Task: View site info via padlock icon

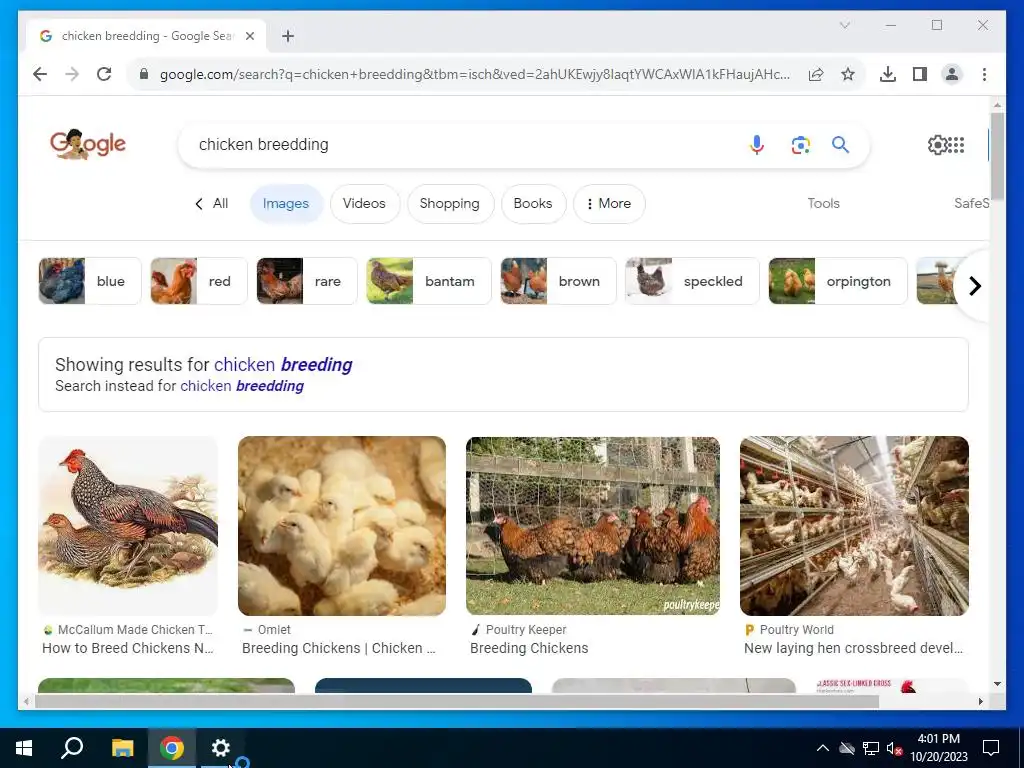Action: point(144,74)
